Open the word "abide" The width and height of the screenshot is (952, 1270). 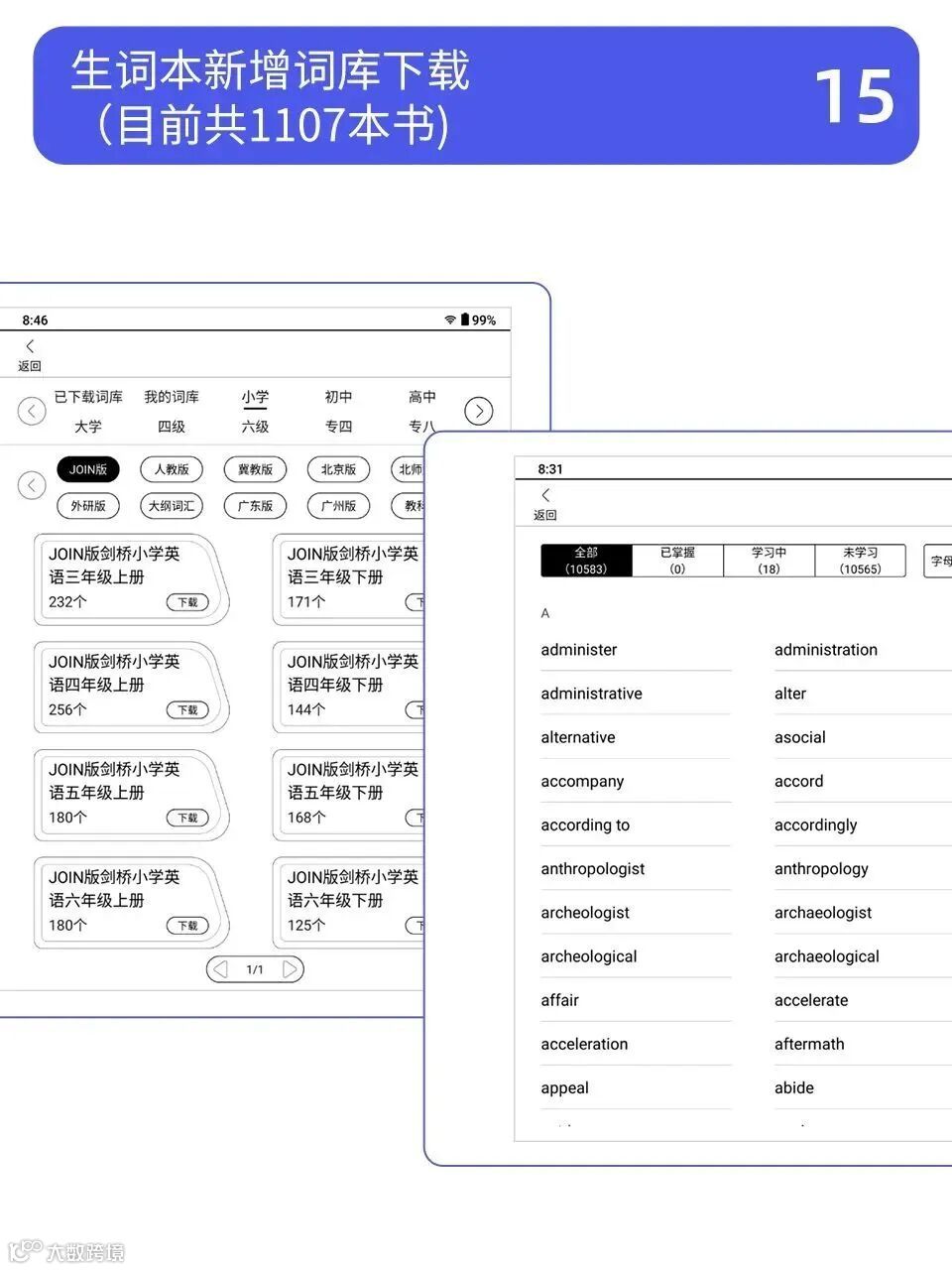pos(794,1087)
